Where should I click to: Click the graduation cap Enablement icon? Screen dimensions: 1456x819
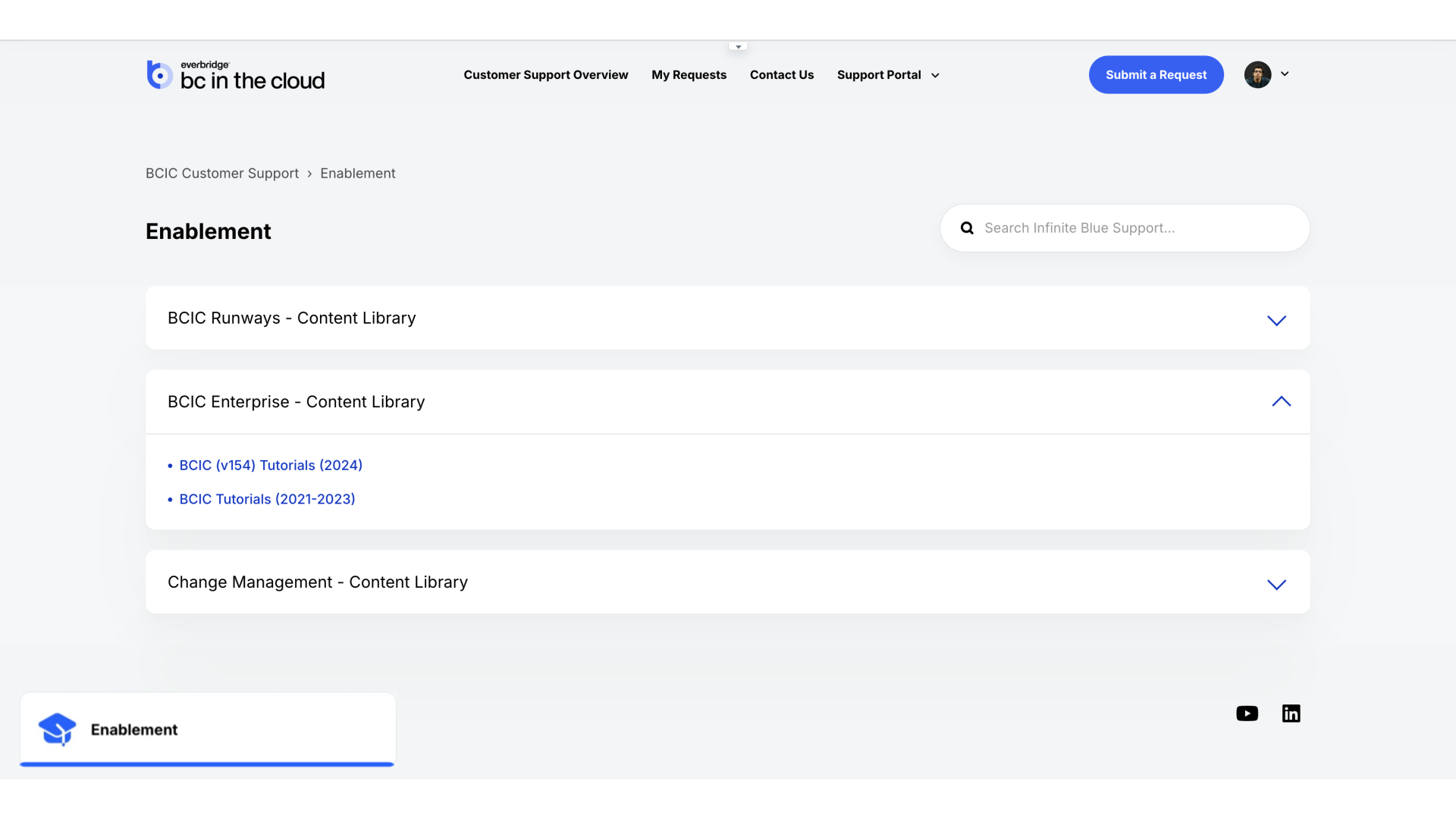point(57,730)
